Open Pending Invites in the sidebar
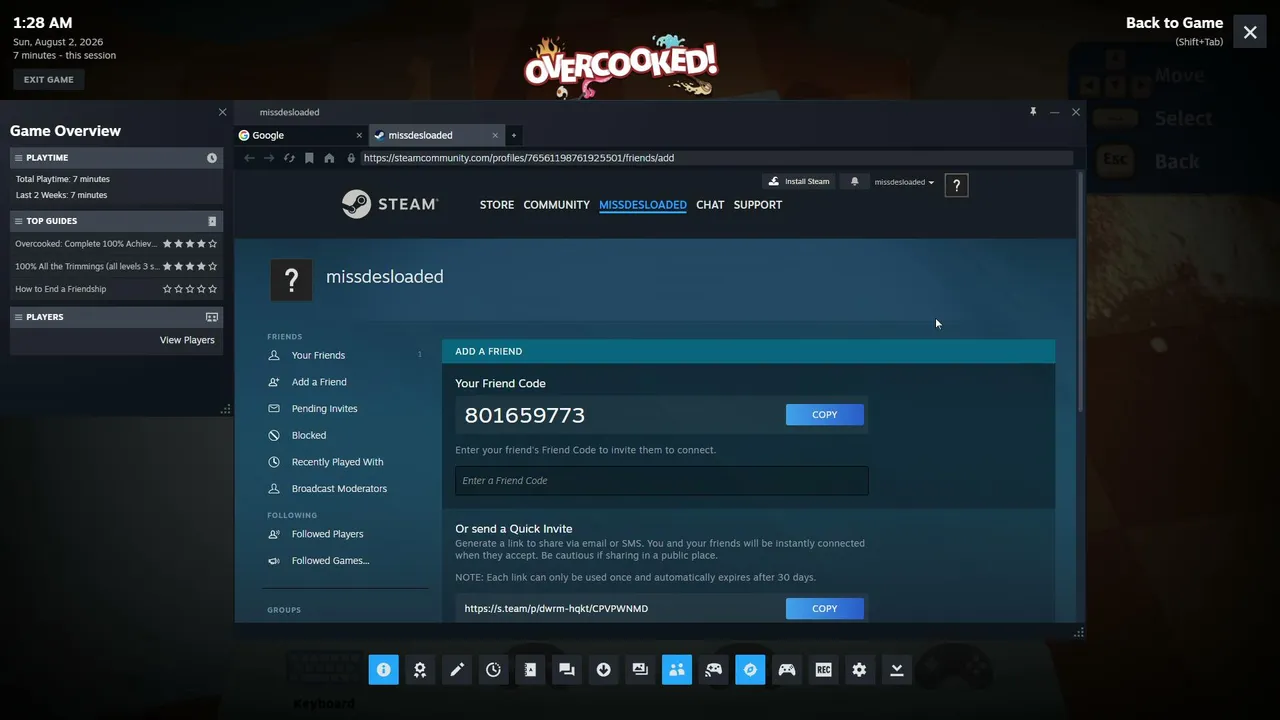Viewport: 1280px width, 720px height. [x=324, y=409]
